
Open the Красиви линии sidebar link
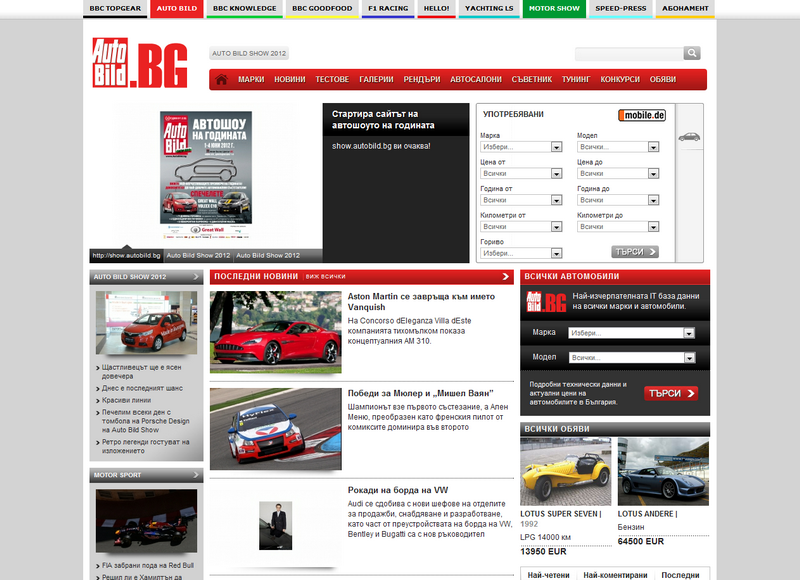(126, 400)
